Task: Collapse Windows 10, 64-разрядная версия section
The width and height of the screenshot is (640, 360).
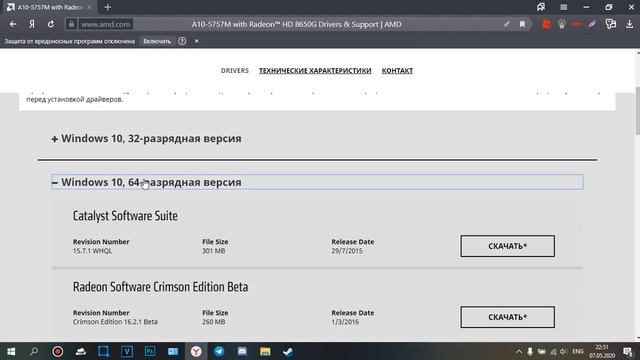Action: tap(317, 182)
